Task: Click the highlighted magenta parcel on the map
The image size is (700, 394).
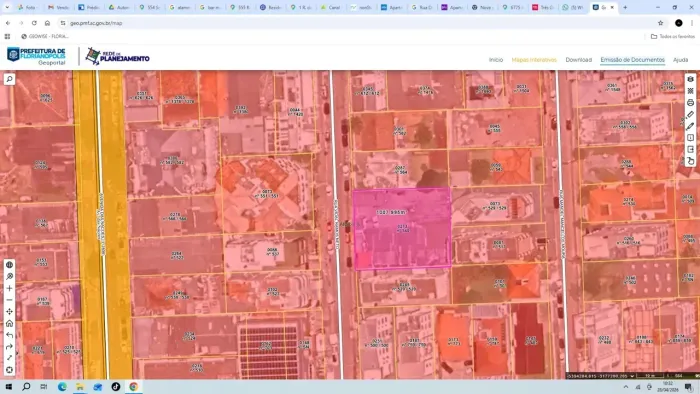Action: [x=402, y=228]
